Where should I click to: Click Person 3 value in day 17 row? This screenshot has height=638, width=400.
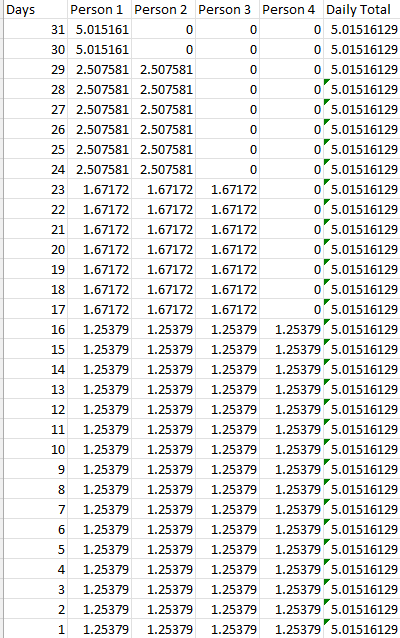(227, 309)
